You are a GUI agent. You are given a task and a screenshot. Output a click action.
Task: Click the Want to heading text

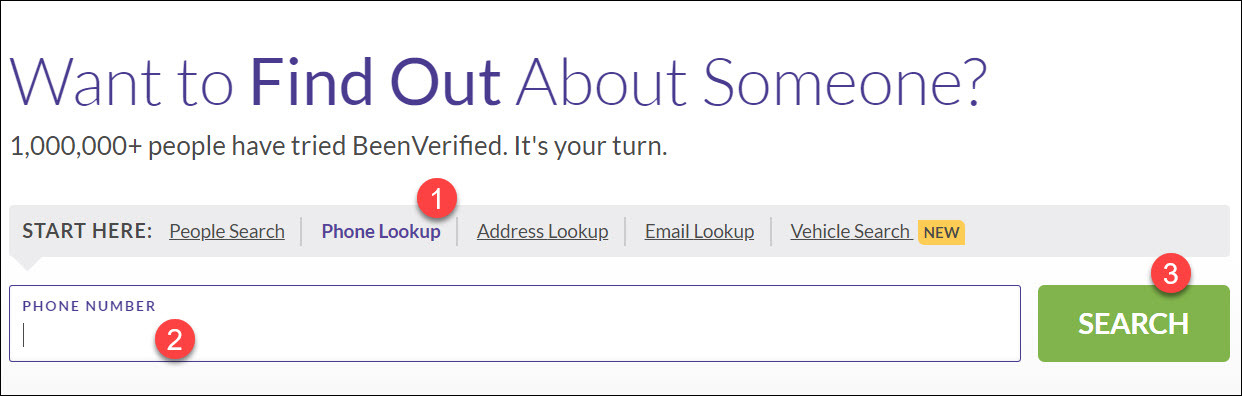tap(124, 82)
